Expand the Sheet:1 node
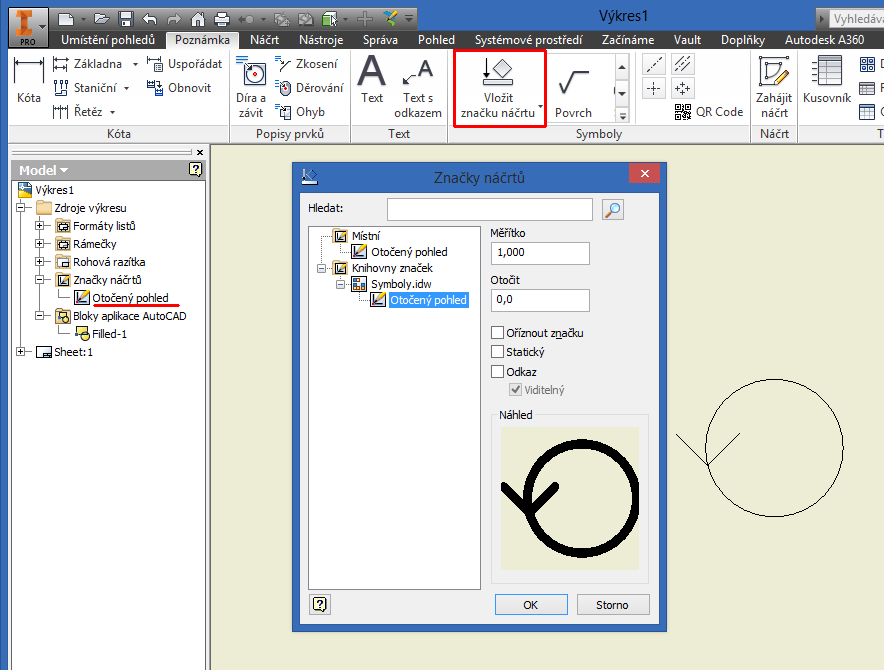884x670 pixels. pyautogui.click(x=21, y=352)
